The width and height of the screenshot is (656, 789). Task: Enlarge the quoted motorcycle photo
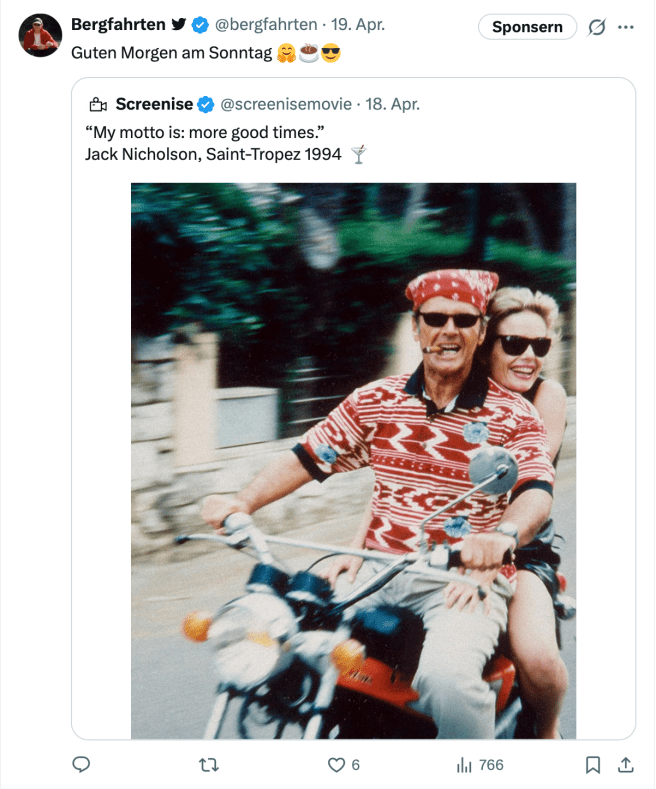click(353, 460)
